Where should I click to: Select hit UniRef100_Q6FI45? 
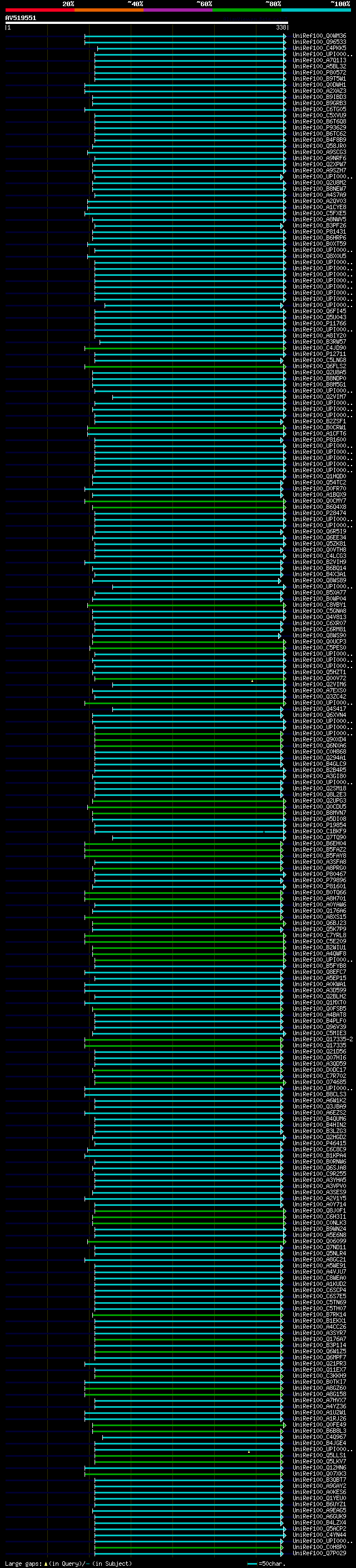click(319, 311)
